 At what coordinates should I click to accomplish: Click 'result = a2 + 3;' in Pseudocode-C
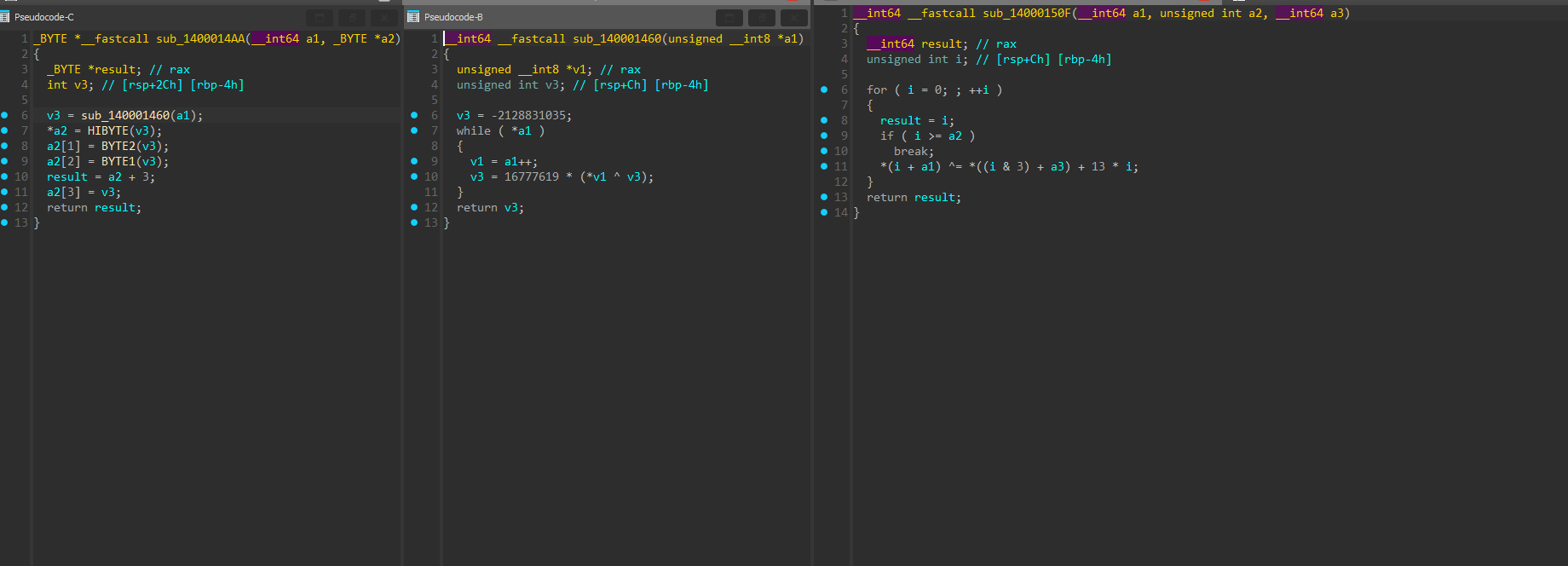[101, 176]
